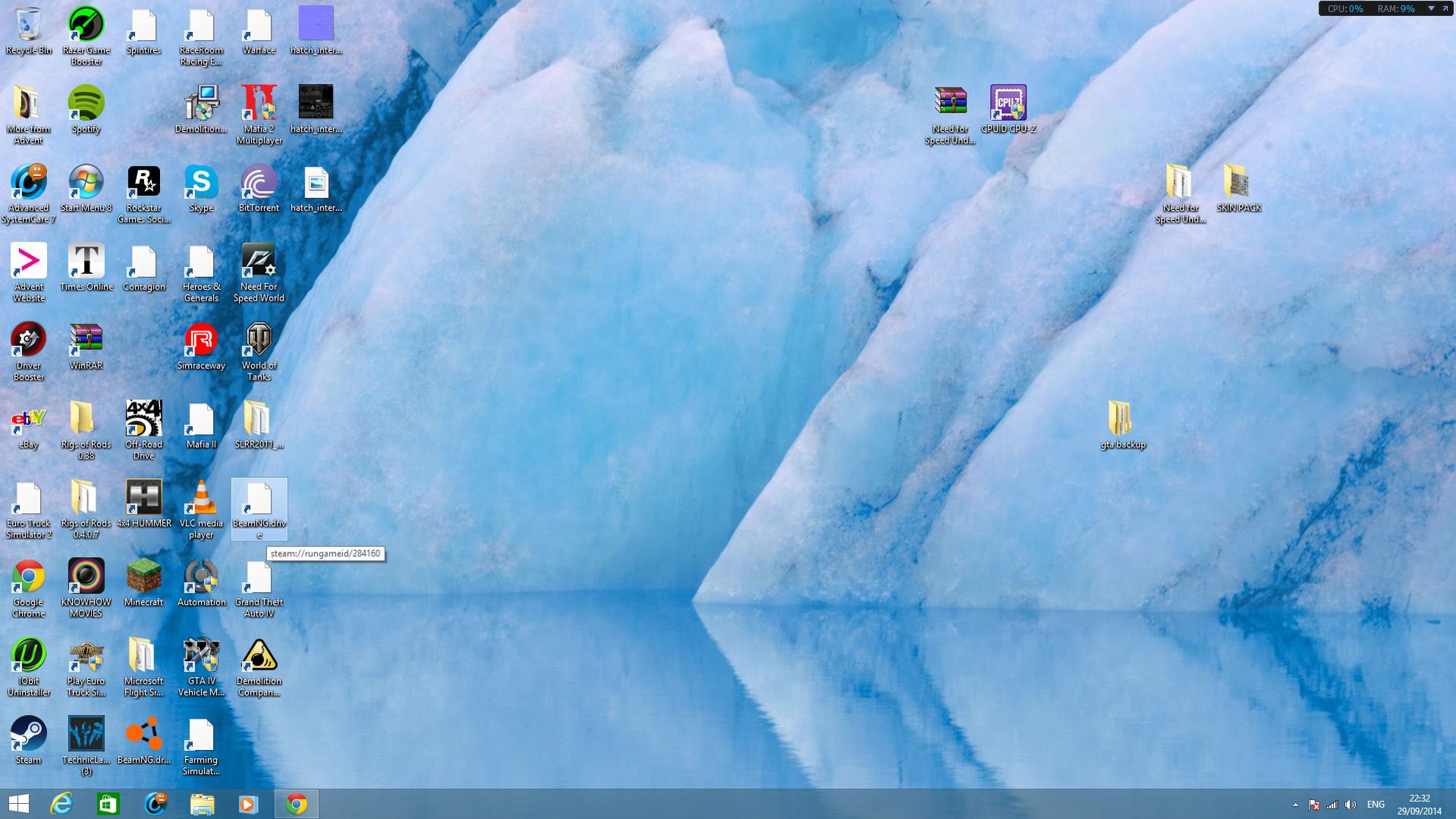
Task: Select Rigs of Rods 0.38 folder
Action: (x=86, y=431)
